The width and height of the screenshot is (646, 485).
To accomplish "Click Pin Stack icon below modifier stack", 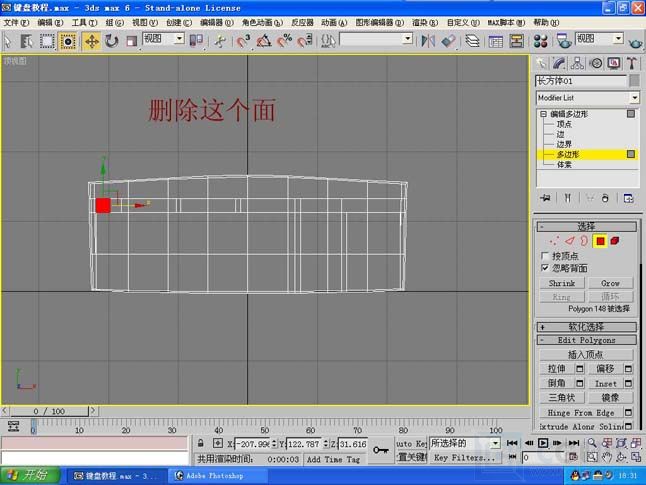I will 545,198.
